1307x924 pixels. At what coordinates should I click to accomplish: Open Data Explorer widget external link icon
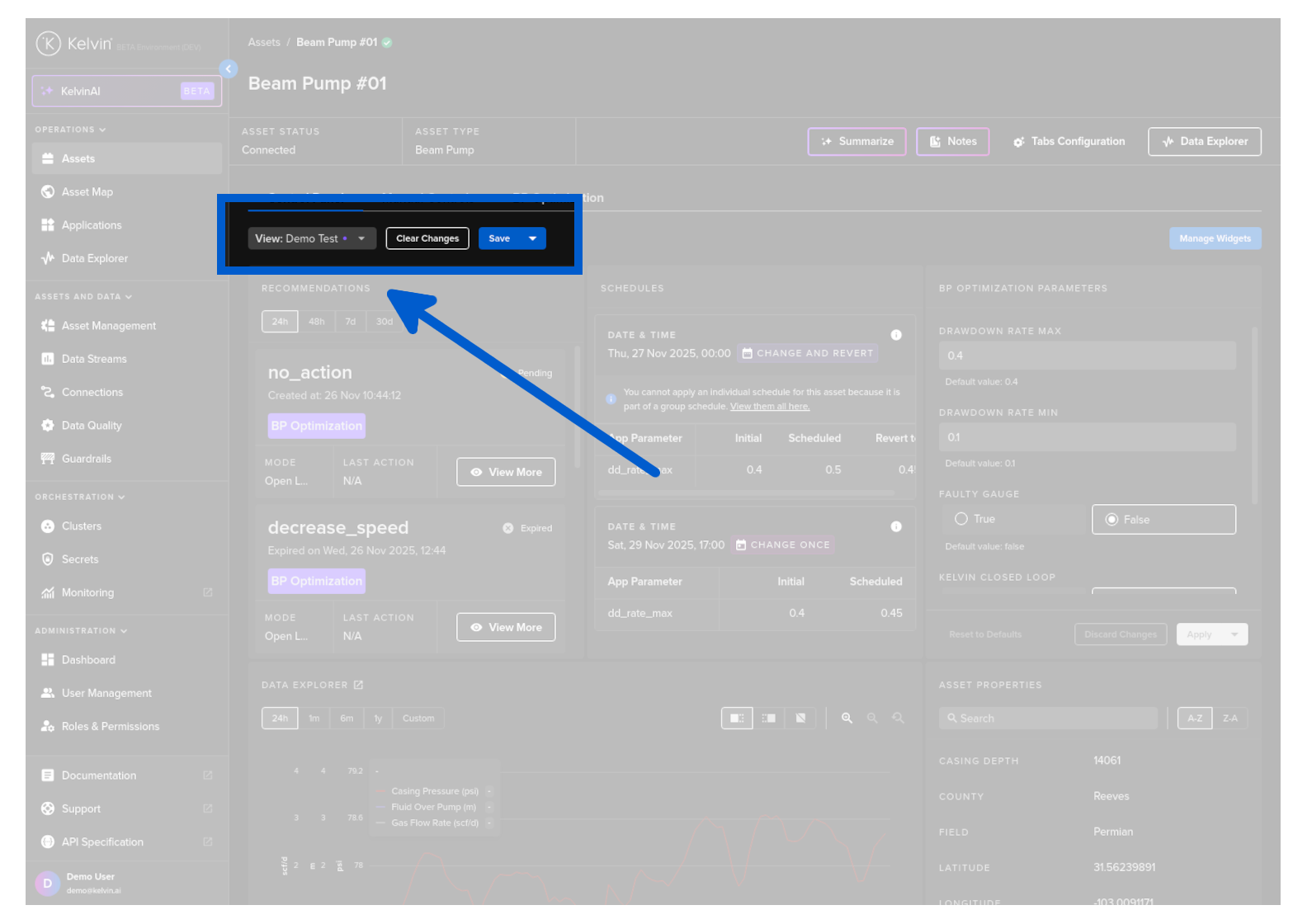click(359, 686)
